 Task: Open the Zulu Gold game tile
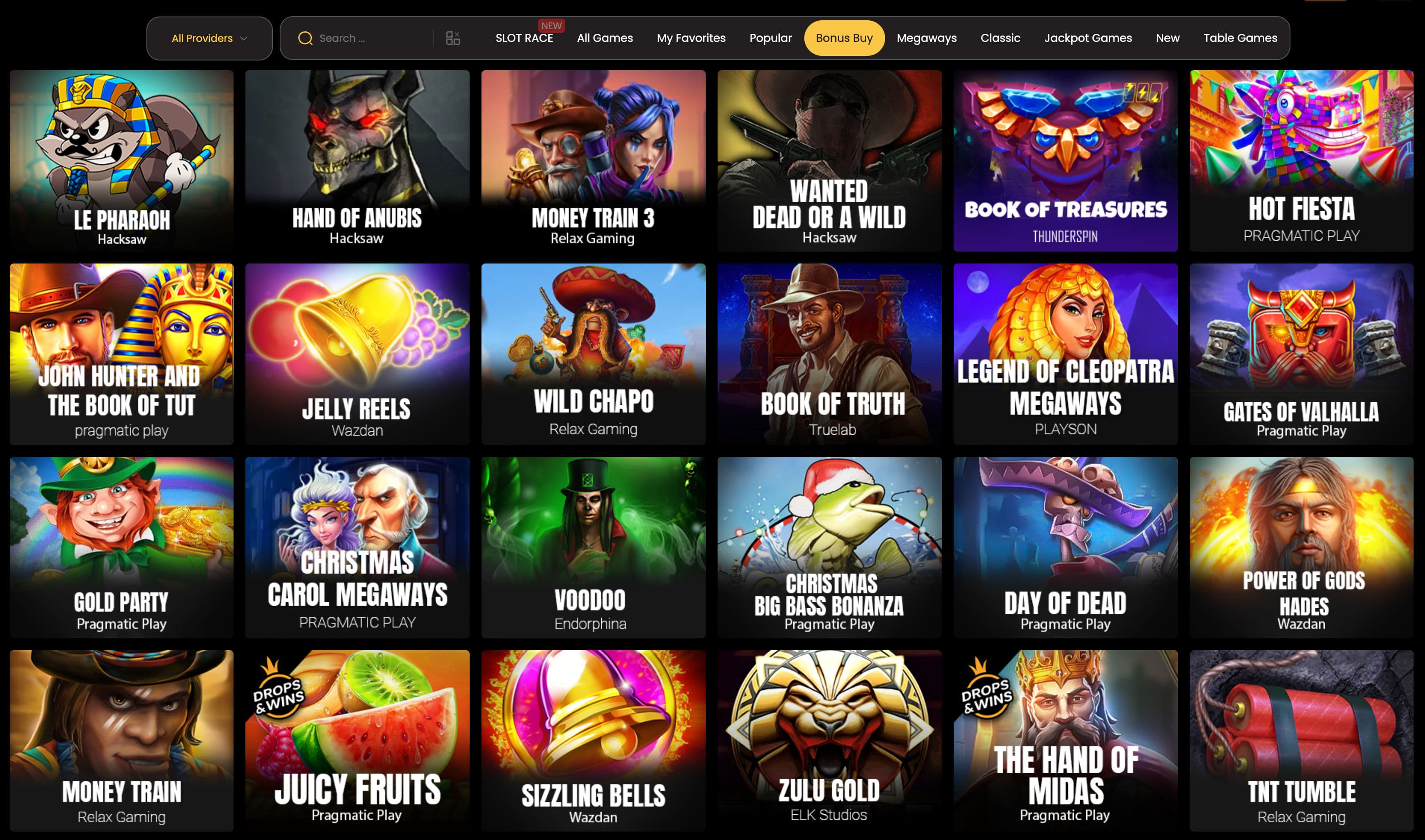[829, 740]
